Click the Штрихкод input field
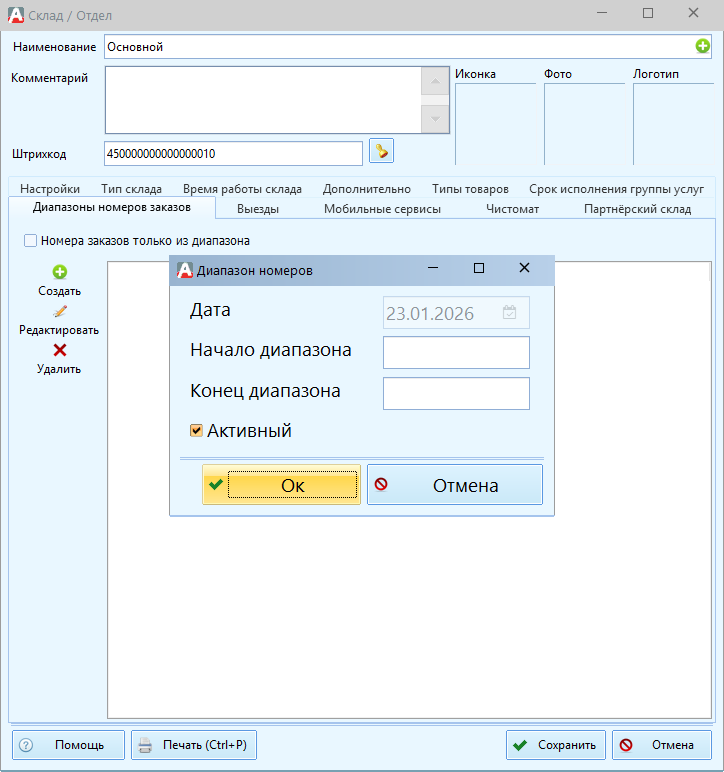 point(233,154)
